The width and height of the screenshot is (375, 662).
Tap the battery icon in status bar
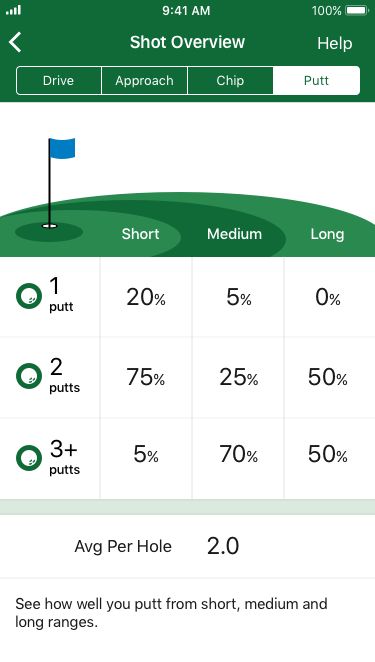pyautogui.click(x=357, y=11)
